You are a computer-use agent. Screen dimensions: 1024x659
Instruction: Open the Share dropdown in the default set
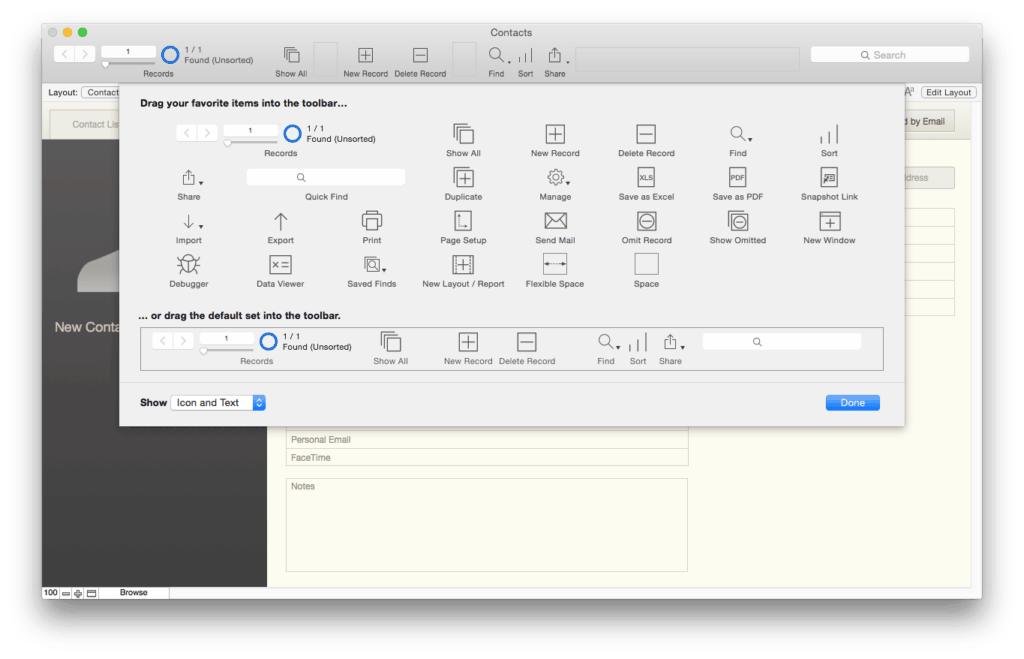[x=673, y=343]
